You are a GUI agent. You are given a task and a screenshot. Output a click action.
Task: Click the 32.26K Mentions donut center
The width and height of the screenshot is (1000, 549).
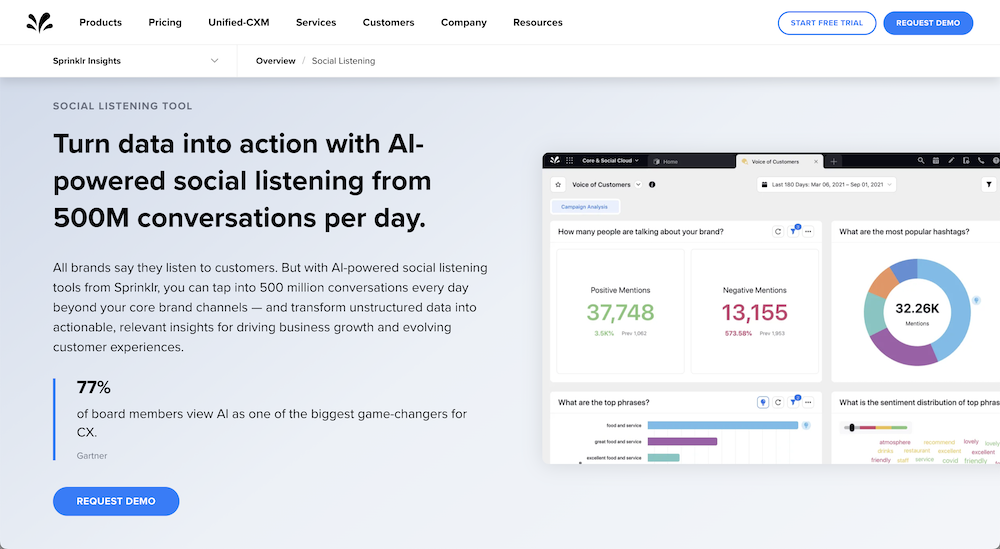point(917,312)
